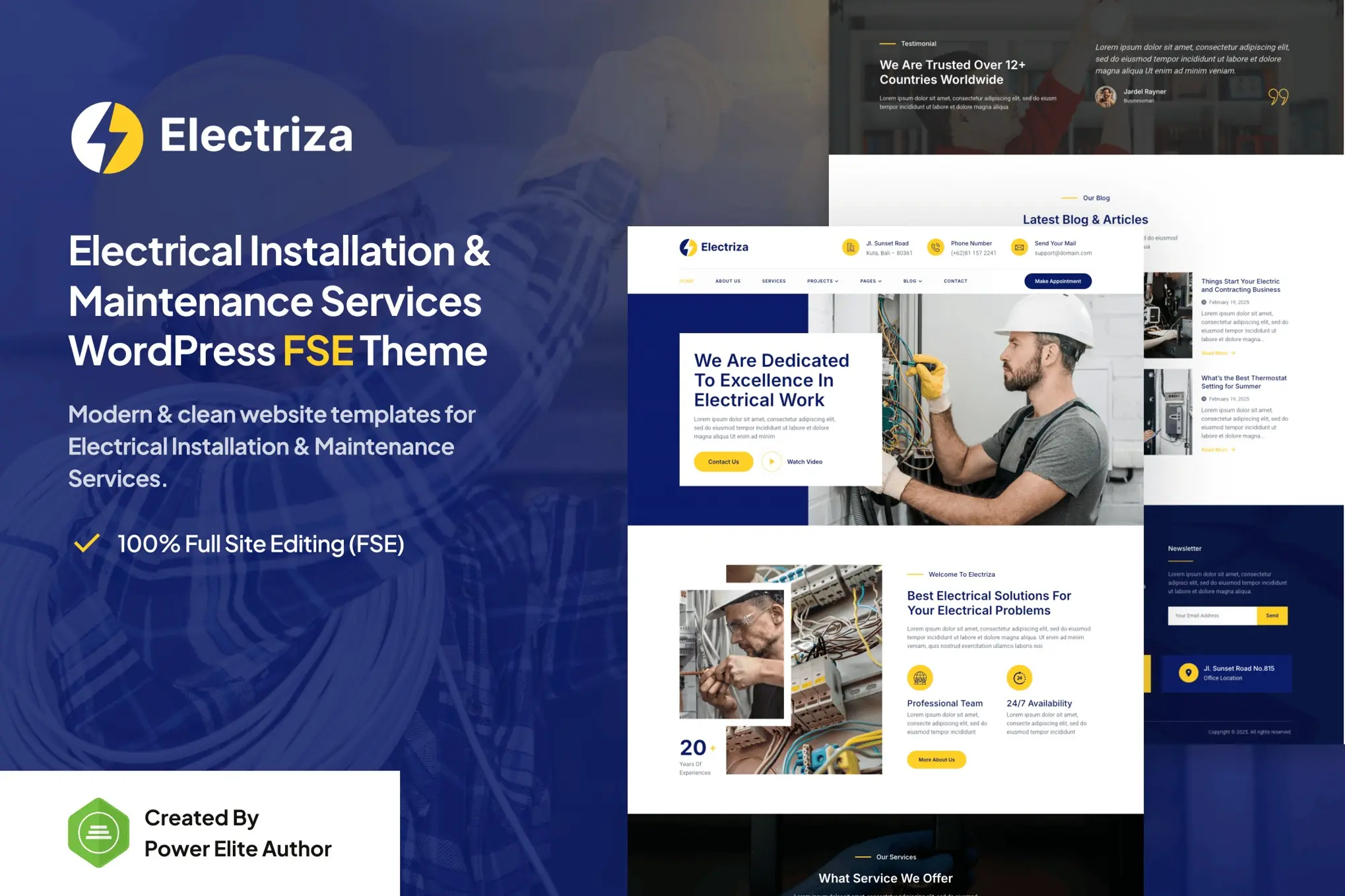Click the envelope icon next to Send Your Mail
The width and height of the screenshot is (1345, 896).
click(1020, 247)
